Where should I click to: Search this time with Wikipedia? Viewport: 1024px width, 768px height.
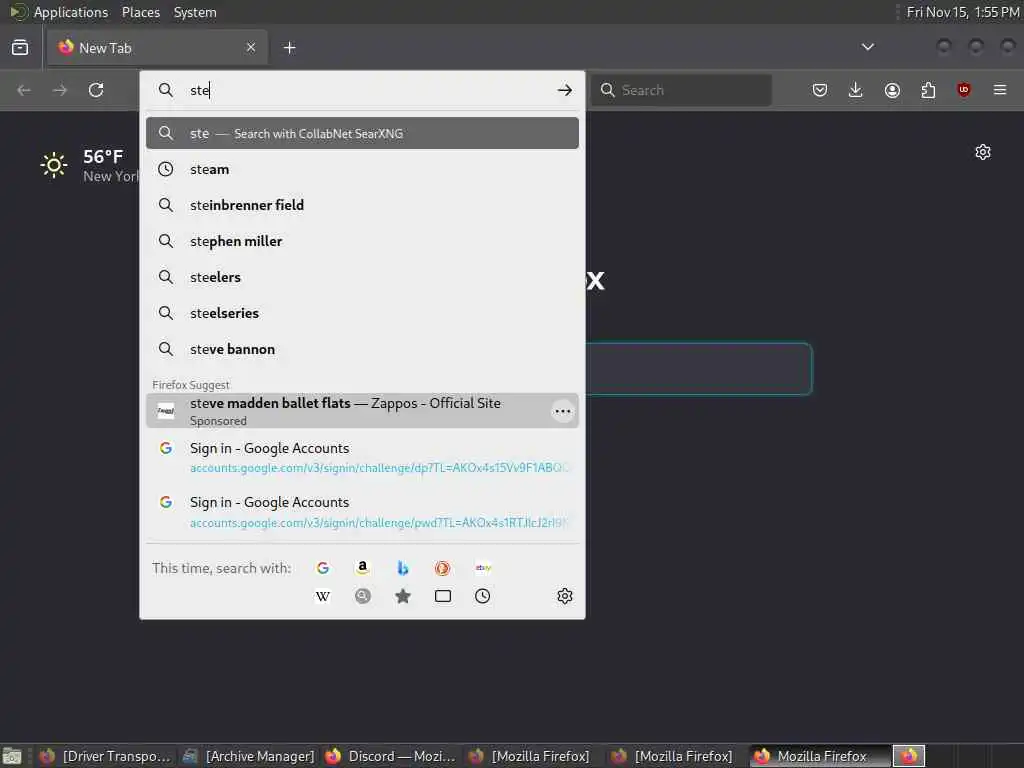point(323,596)
